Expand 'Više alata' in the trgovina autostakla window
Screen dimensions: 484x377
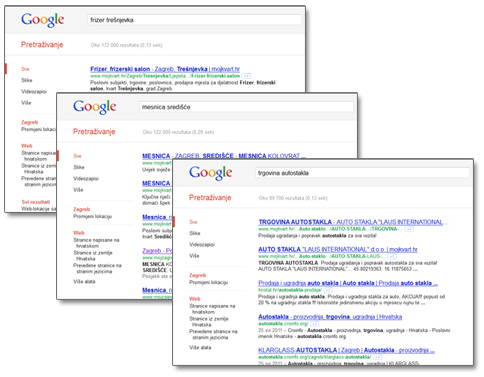click(200, 348)
